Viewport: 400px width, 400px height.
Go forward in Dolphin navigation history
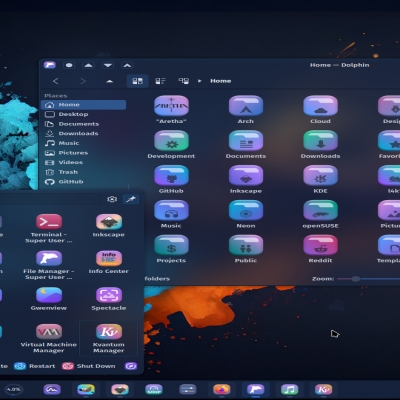click(83, 81)
